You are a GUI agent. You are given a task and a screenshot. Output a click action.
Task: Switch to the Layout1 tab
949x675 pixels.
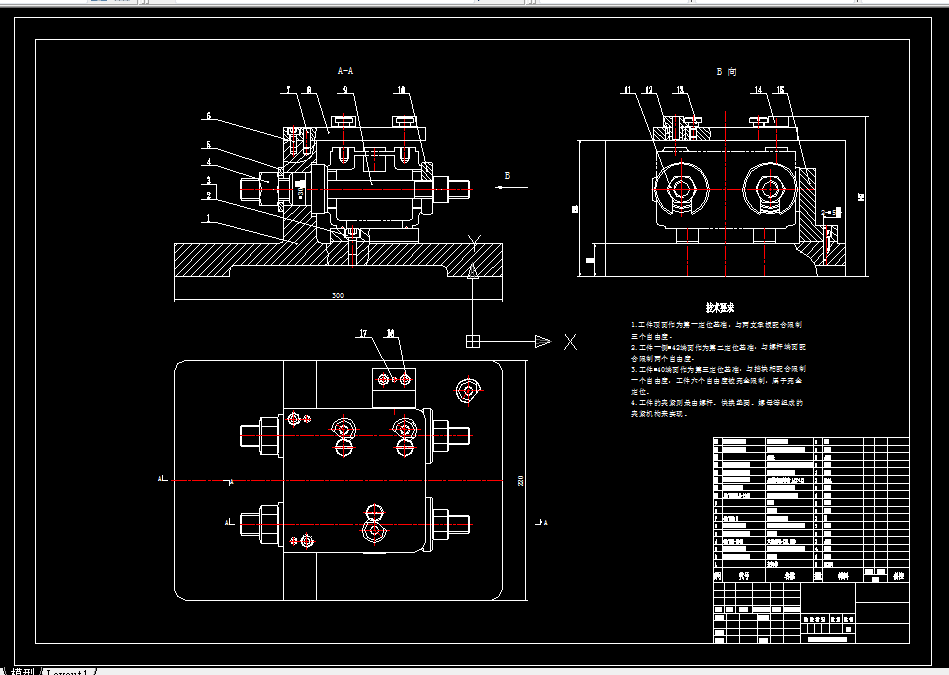(67, 672)
